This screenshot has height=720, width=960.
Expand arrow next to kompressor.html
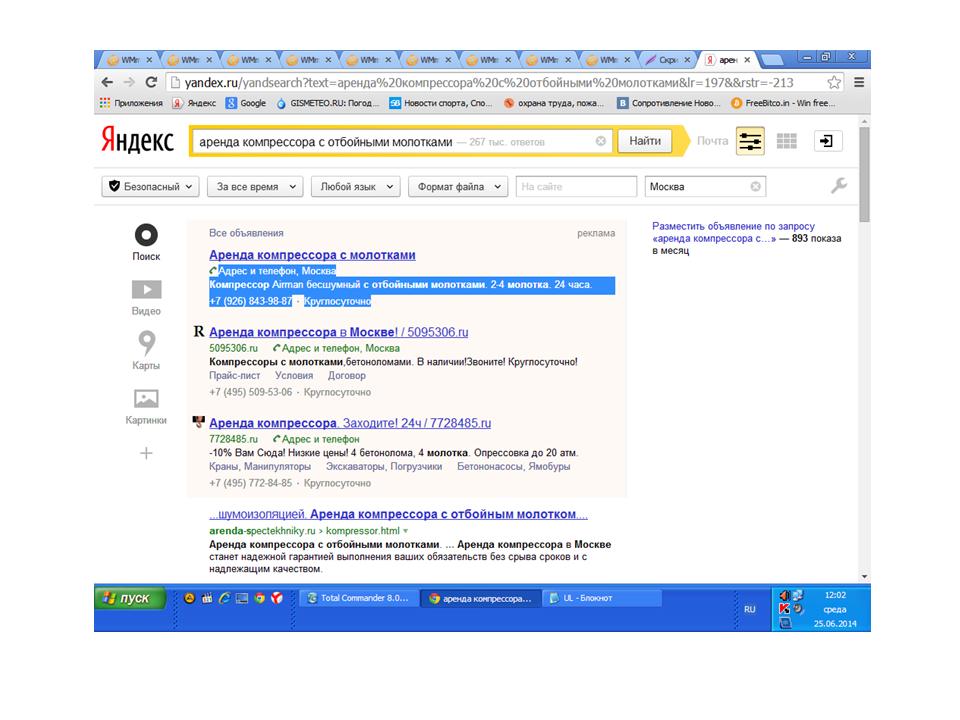click(405, 531)
